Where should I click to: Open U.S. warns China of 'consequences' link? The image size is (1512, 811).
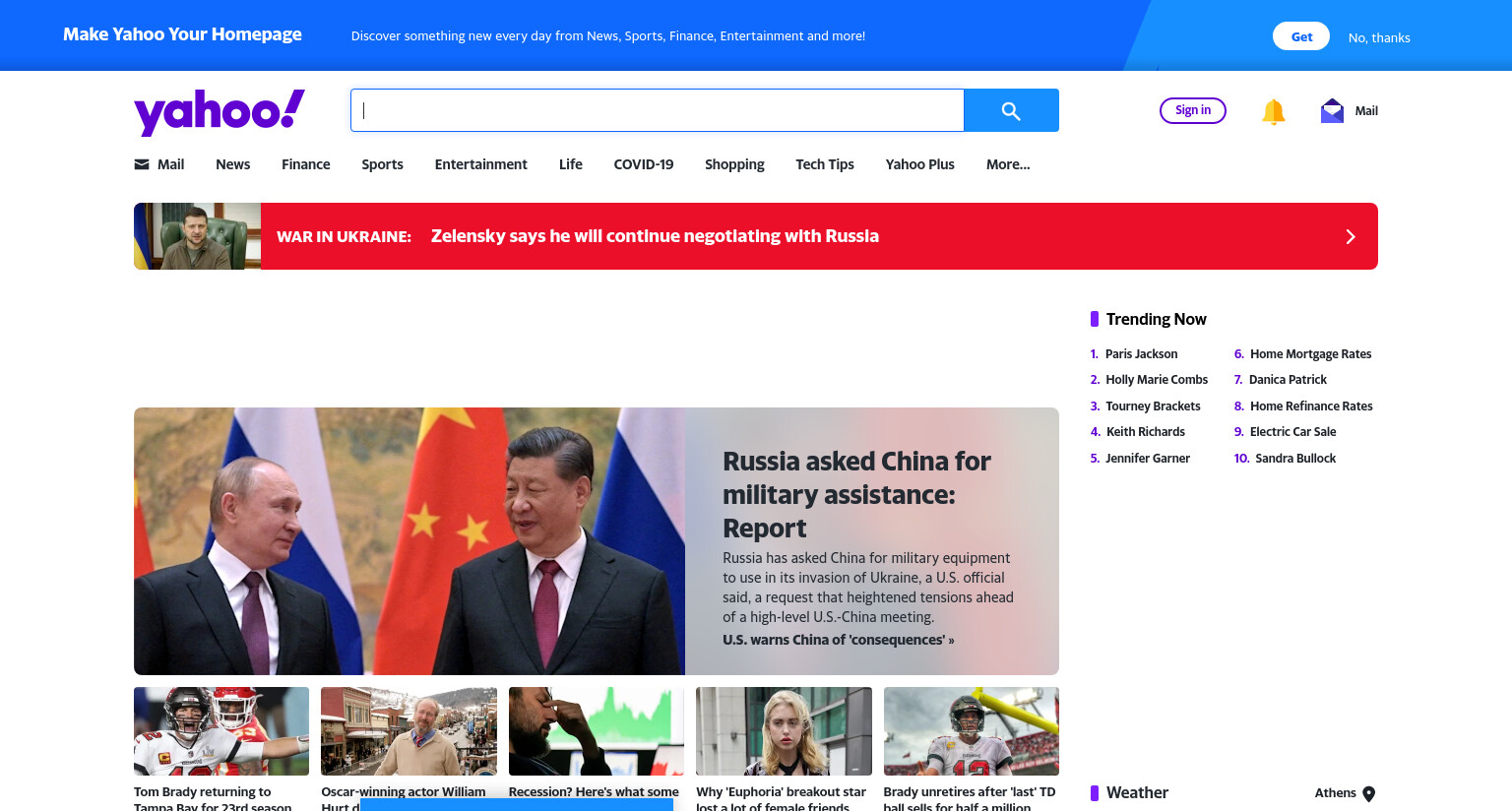coord(838,640)
